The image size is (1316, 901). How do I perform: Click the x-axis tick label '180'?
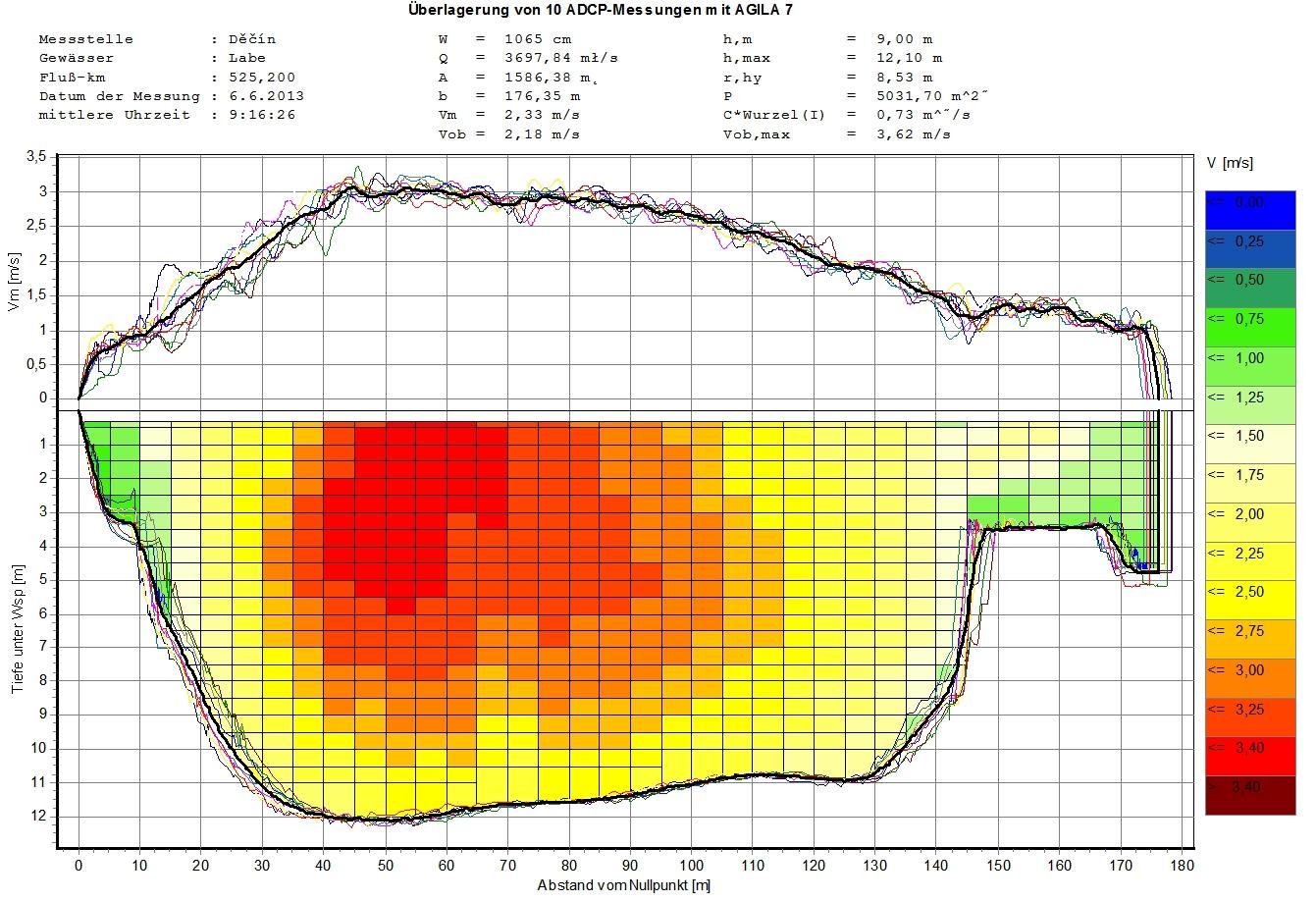point(1183,866)
